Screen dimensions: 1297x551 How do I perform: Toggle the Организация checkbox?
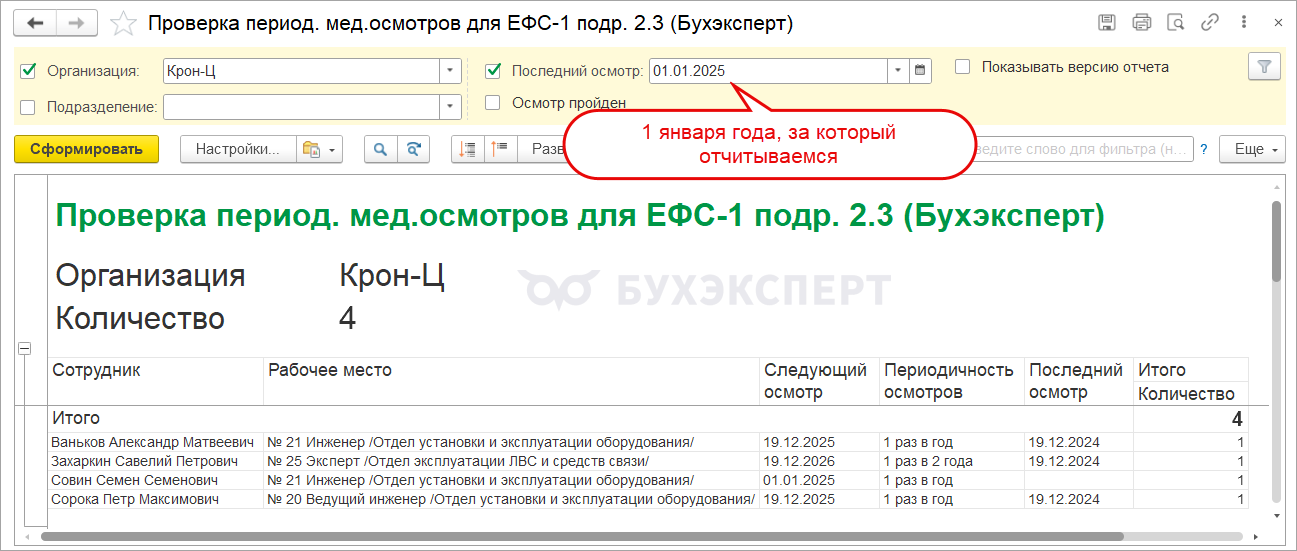pos(28,70)
